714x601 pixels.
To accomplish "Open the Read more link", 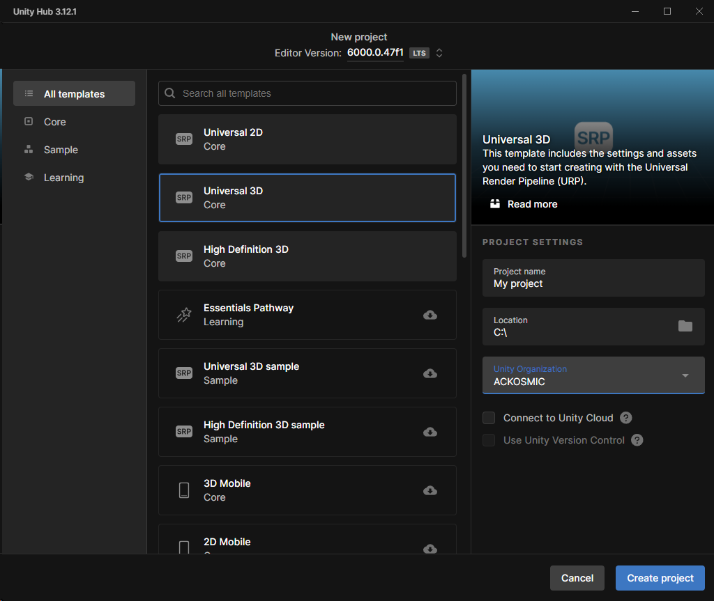I will tap(532, 204).
